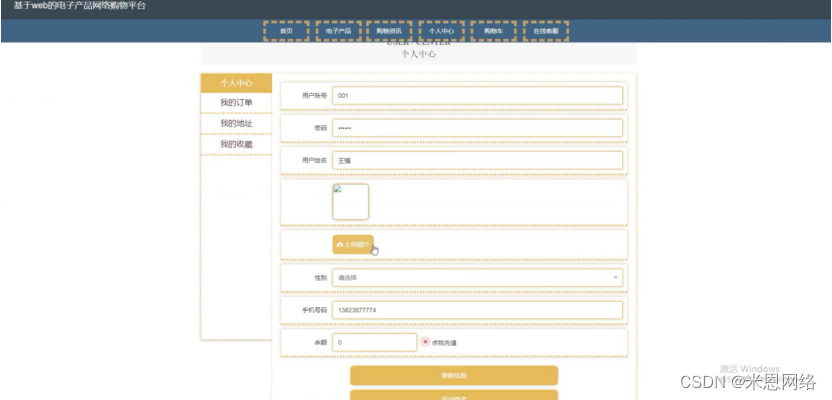Click the 性别 dropdown arrow
Viewport: 832px width, 400px height.
pos(616,277)
